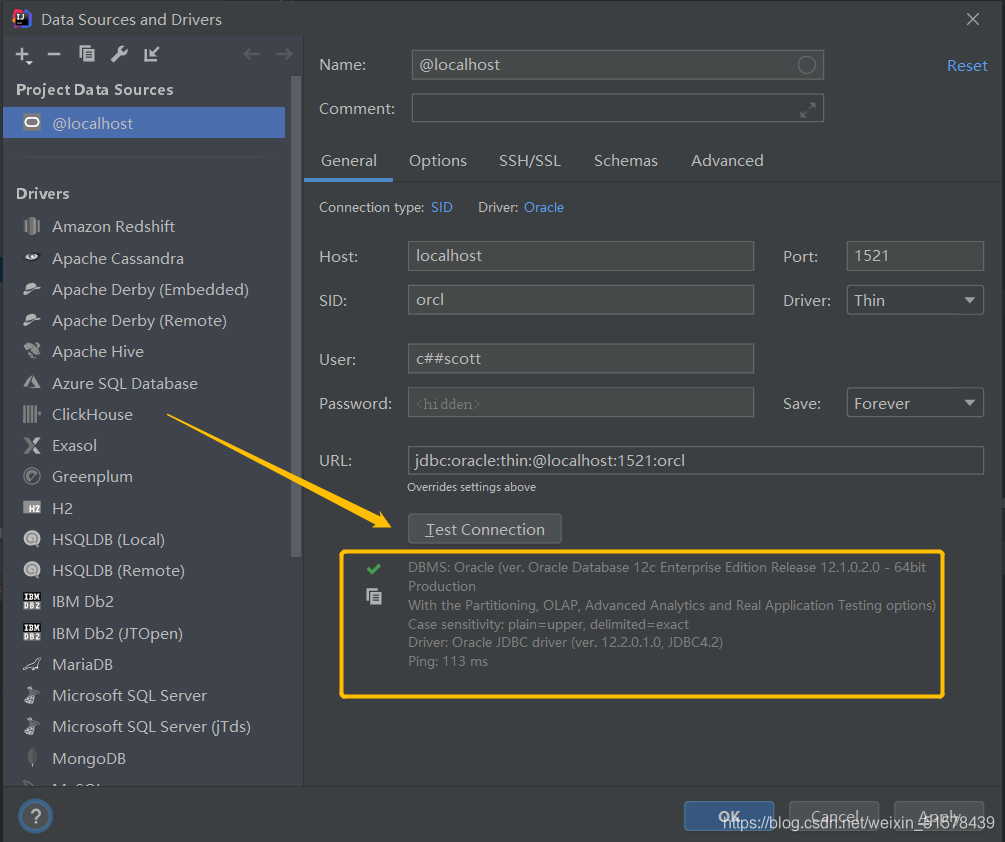Expand the Comment field editor
Viewport: 1005px width, 842px height.
(808, 110)
